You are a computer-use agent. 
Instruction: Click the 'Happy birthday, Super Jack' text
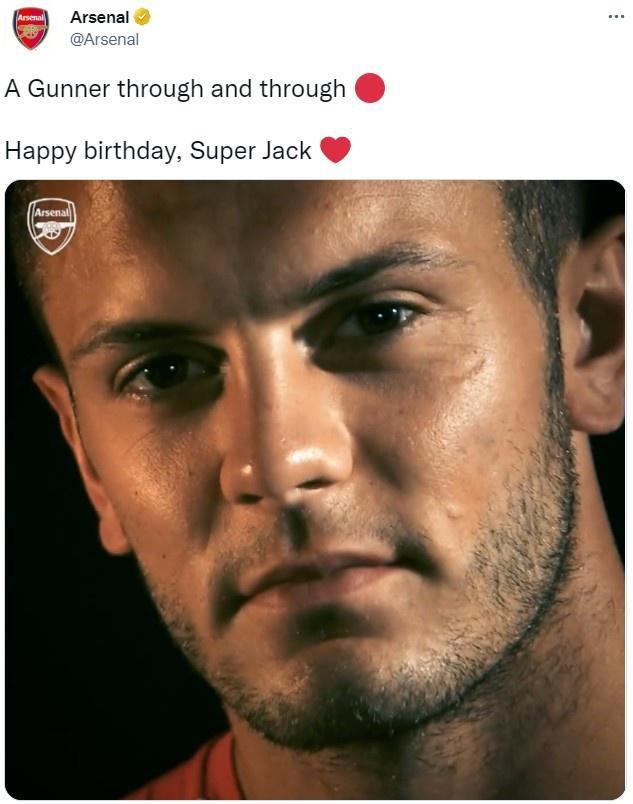point(158,151)
